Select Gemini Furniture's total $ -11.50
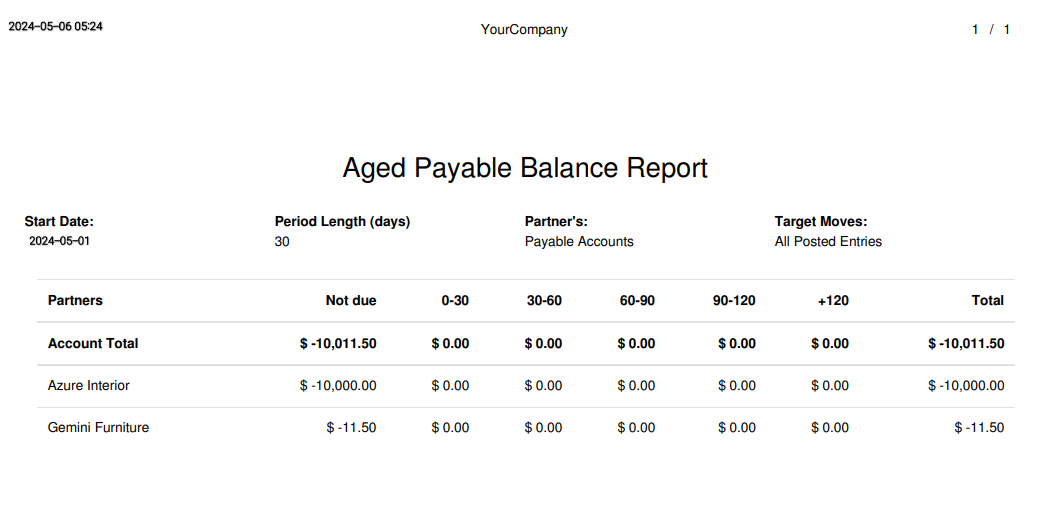 [979, 428]
